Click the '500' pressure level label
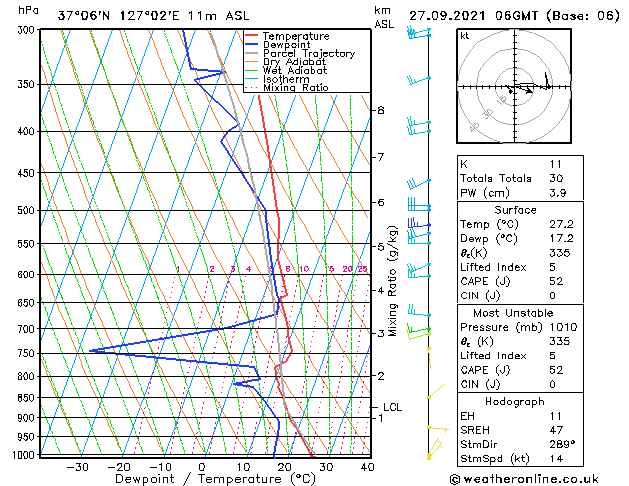The height and width of the screenshot is (486, 629). click(x=28, y=211)
